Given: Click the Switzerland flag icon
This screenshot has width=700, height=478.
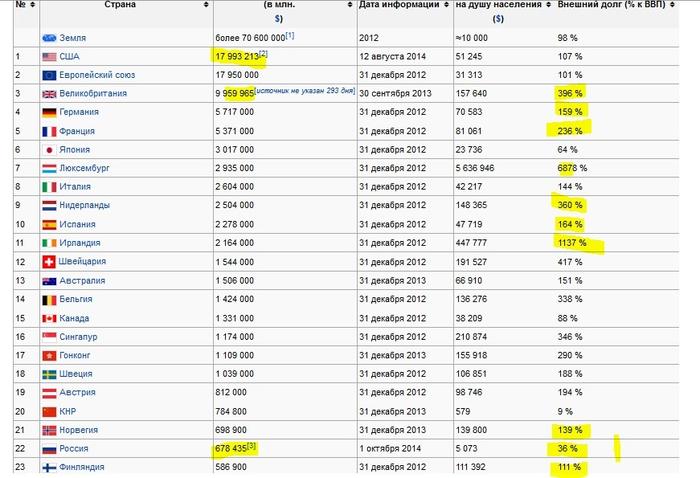Looking at the screenshot, I should coord(49,261).
